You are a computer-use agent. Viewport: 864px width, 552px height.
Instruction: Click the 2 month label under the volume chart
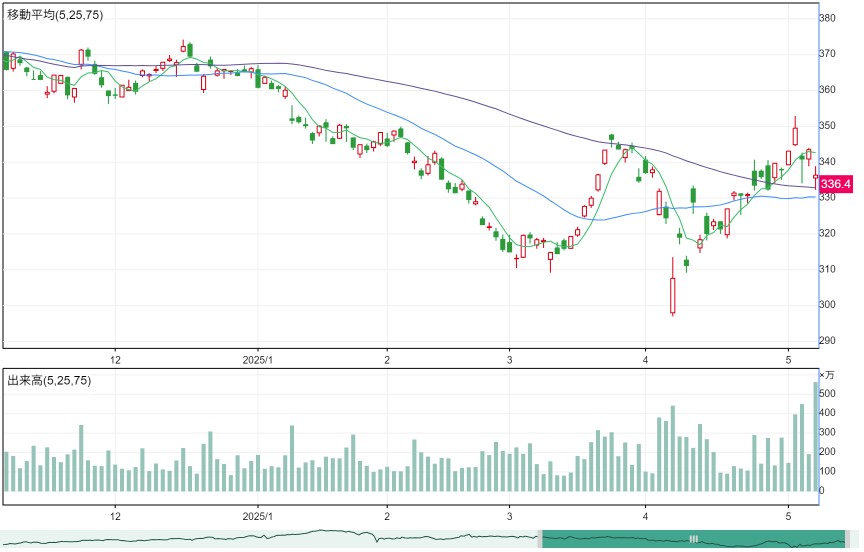(387, 516)
